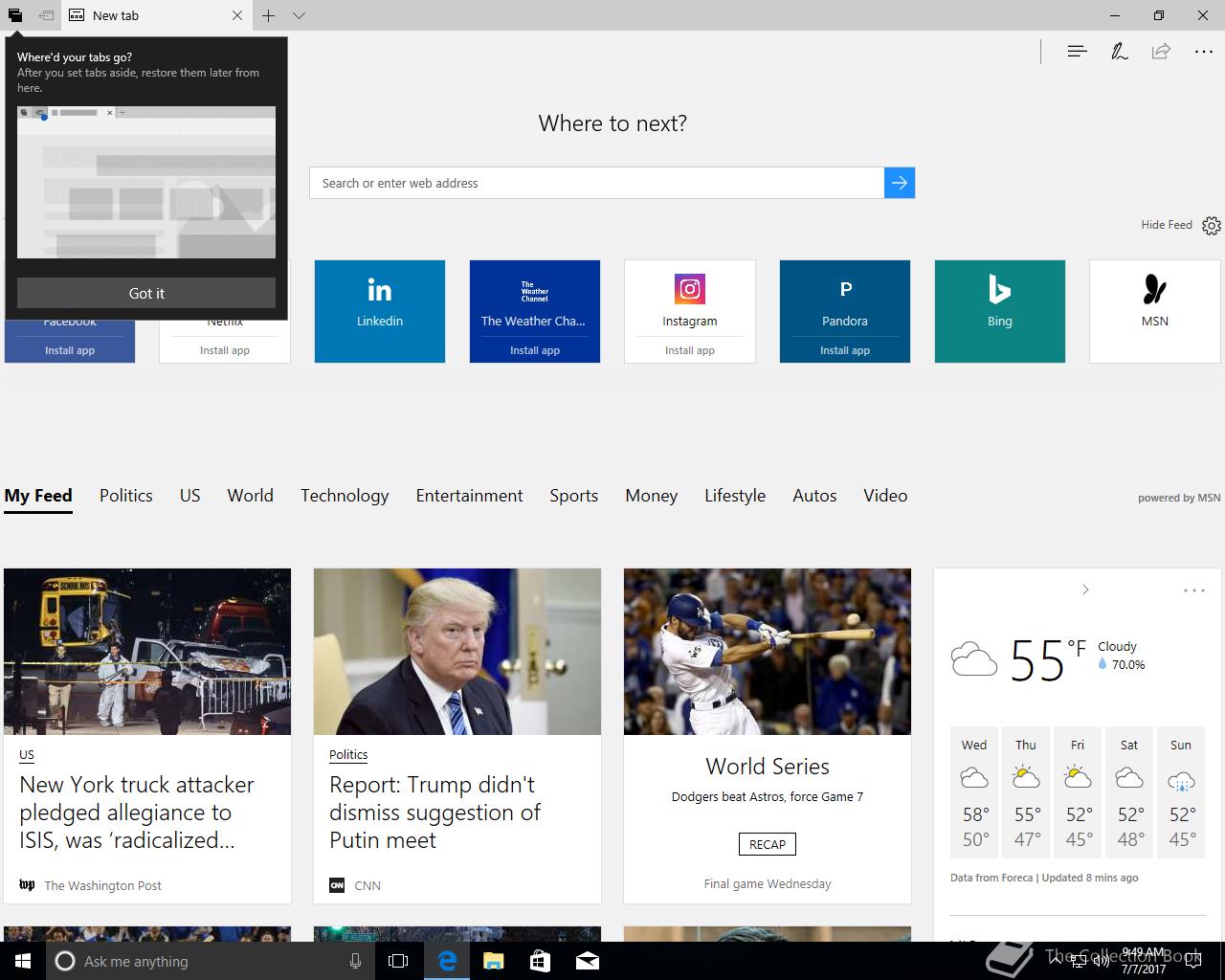1225x980 pixels.
Task: Switch to the Video feed tab
Action: coord(885,496)
